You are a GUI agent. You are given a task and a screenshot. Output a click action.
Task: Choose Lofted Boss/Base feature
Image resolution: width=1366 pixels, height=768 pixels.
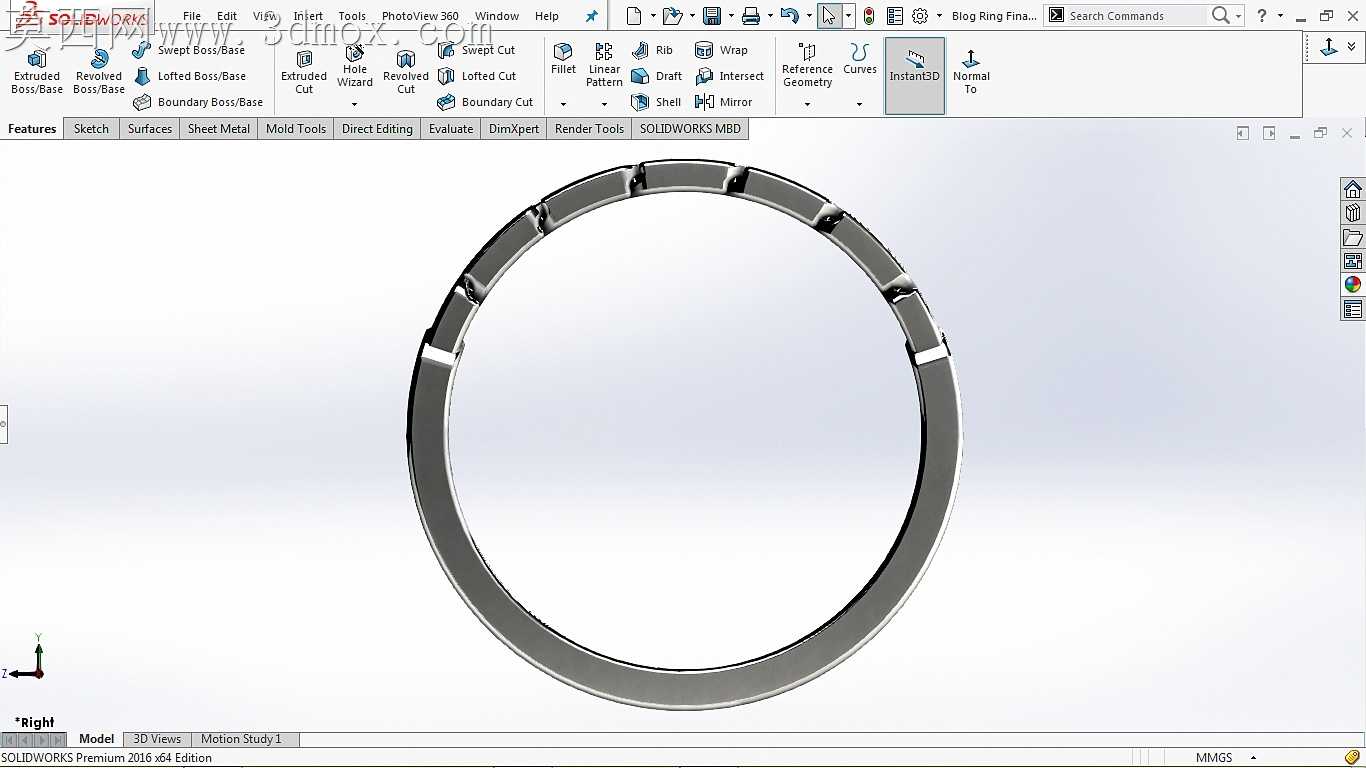tap(189, 76)
